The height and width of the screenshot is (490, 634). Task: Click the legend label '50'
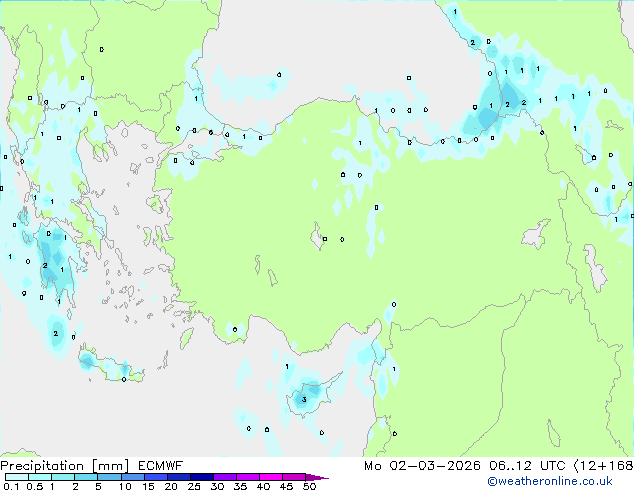click(309, 486)
